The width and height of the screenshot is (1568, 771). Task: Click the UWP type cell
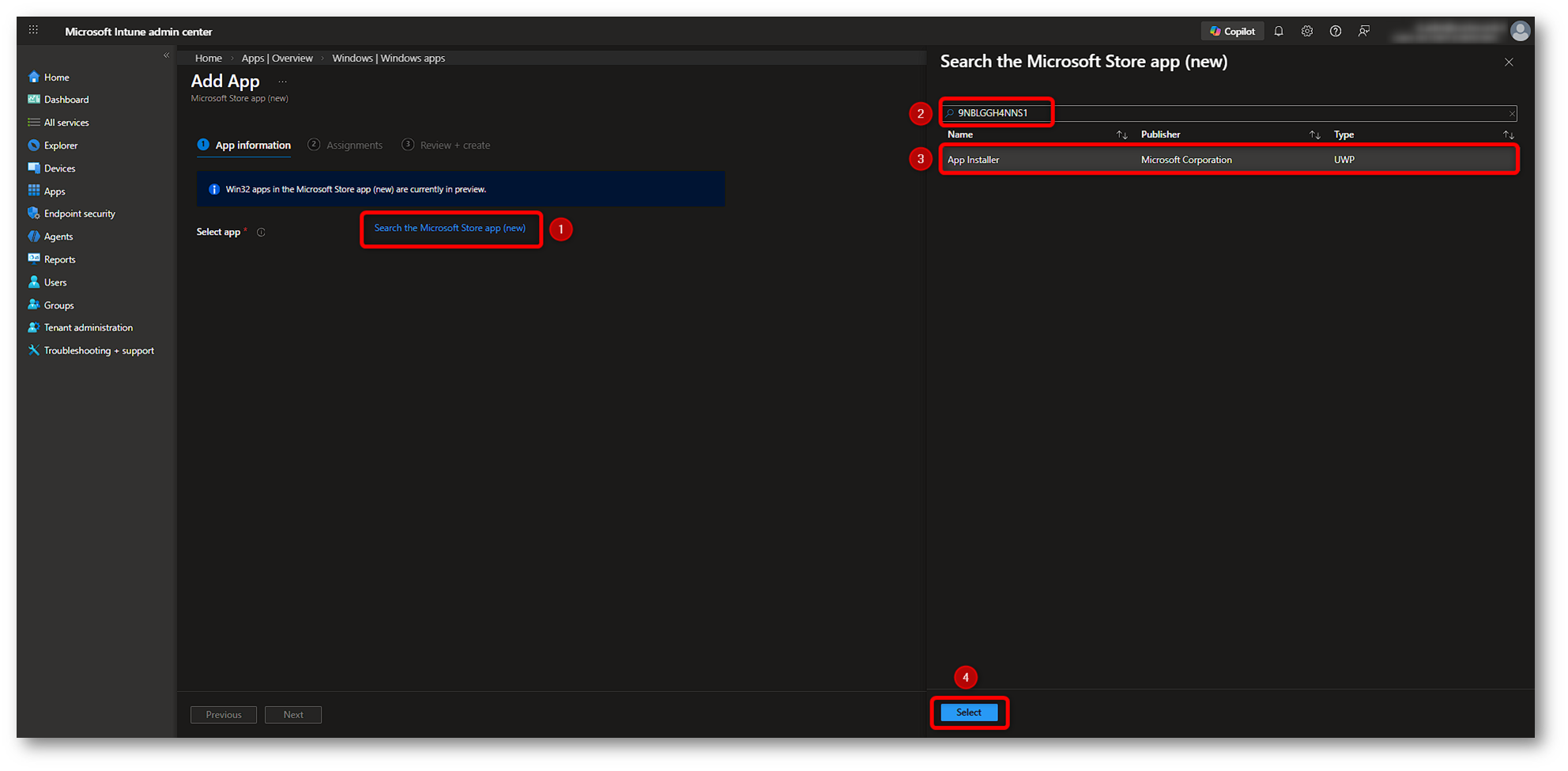[1344, 160]
